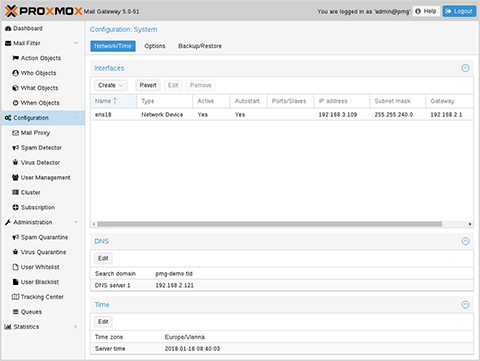This screenshot has height=361, width=480.
Task: Select the Time zone Europe/Vienna row
Action: [282, 337]
